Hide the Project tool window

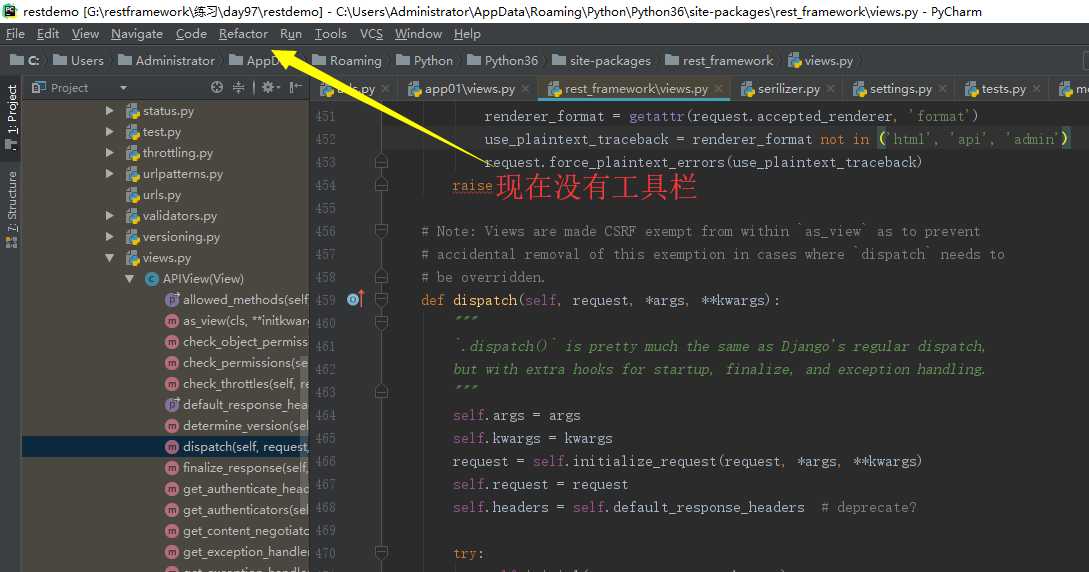coord(295,87)
